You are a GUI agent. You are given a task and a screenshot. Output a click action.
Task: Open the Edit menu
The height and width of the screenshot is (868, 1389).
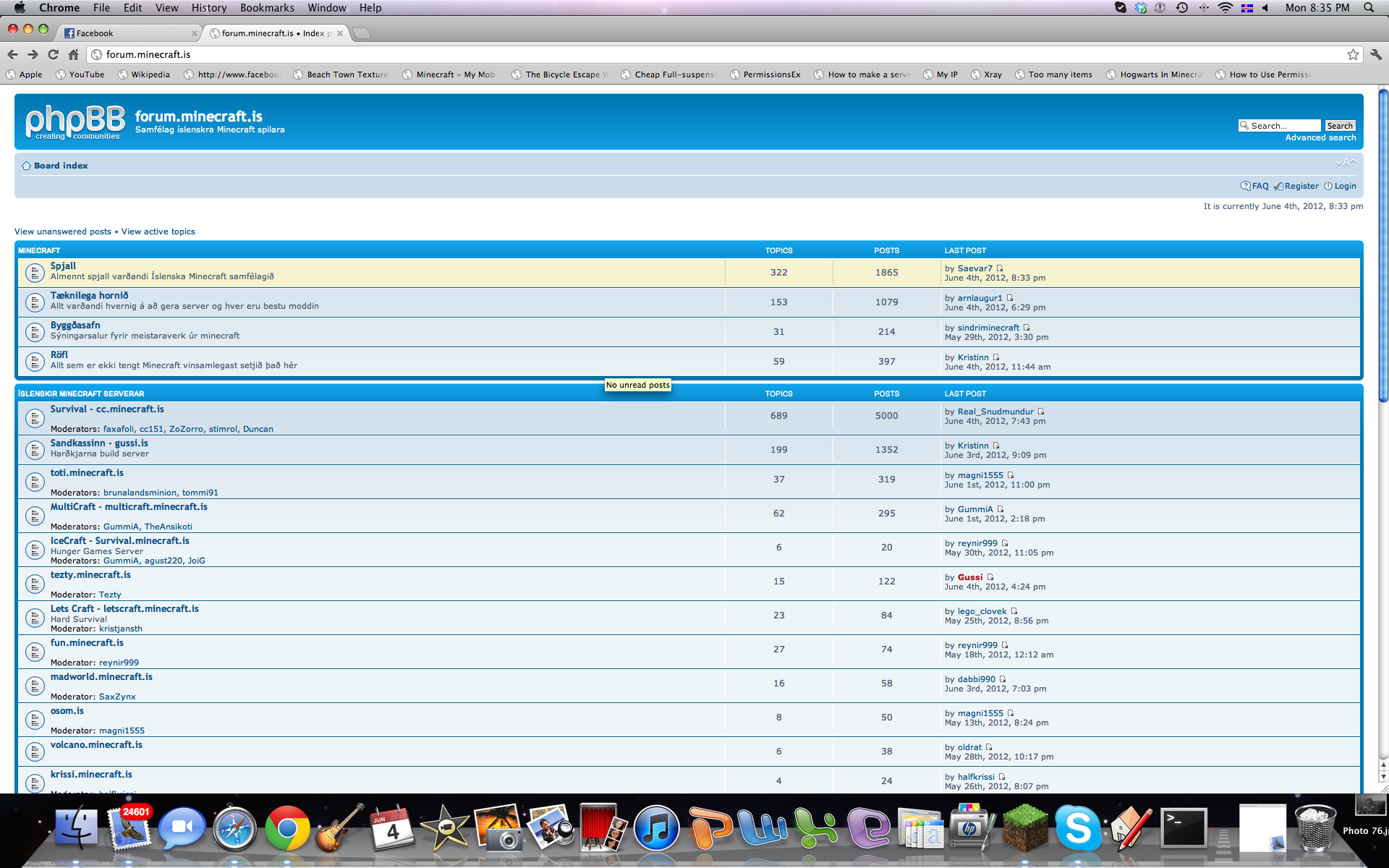pos(132,8)
